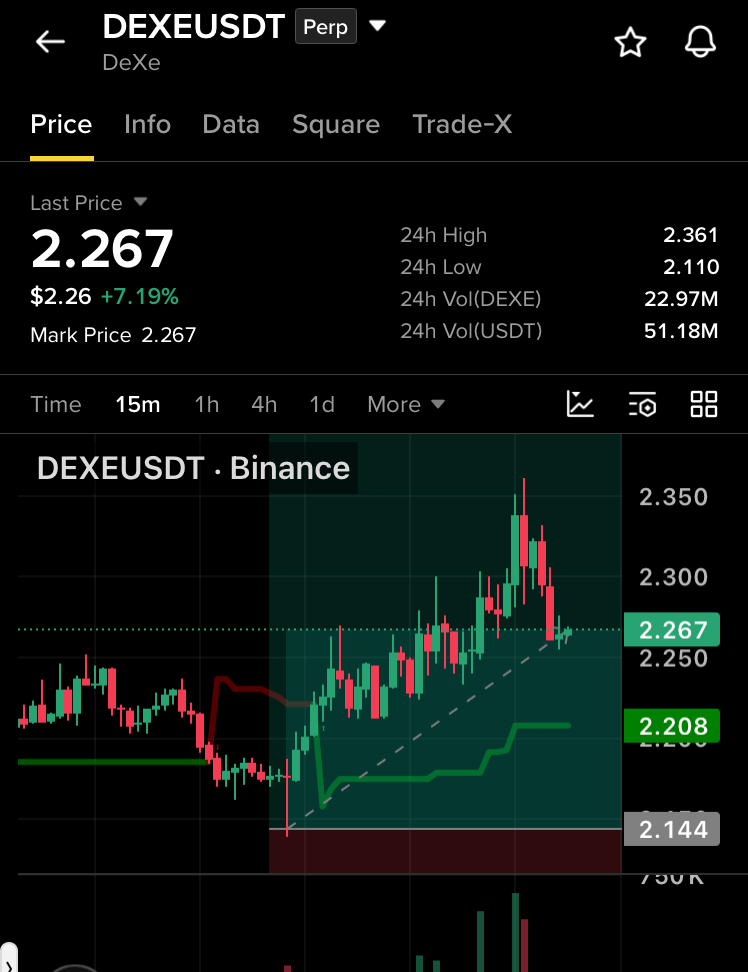
Task: Tap the Mark Price 2.267 text
Action: tap(113, 335)
